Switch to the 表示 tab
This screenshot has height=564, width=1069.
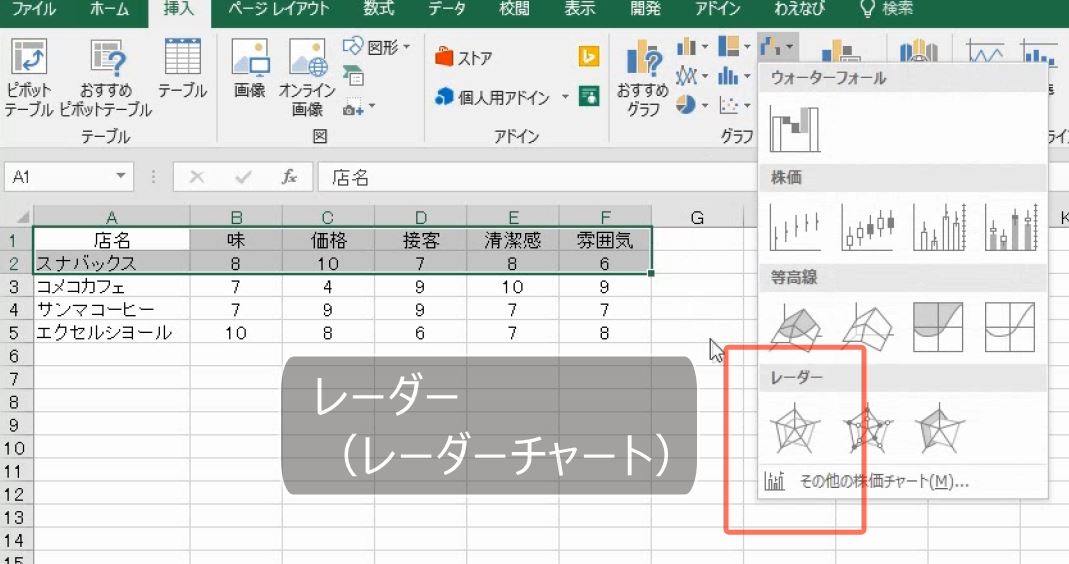pyautogui.click(x=580, y=9)
